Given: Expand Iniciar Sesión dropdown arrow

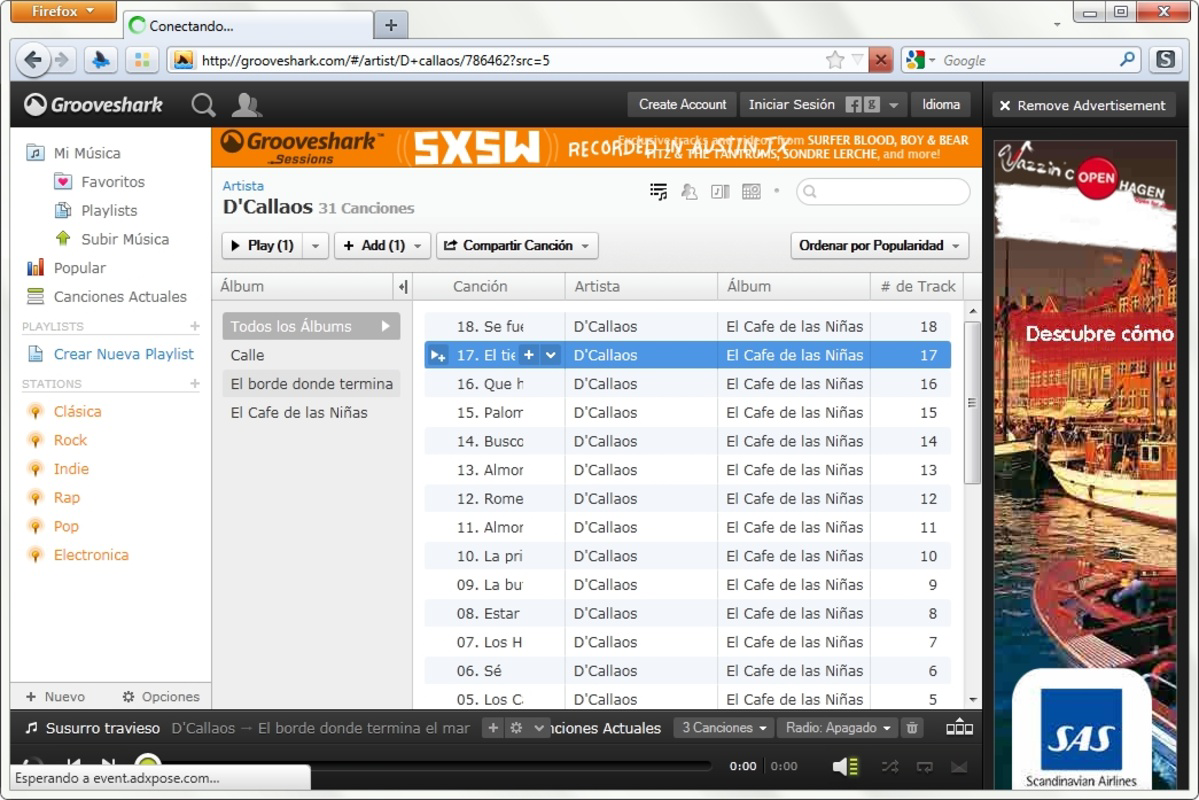Looking at the screenshot, I should point(893,105).
